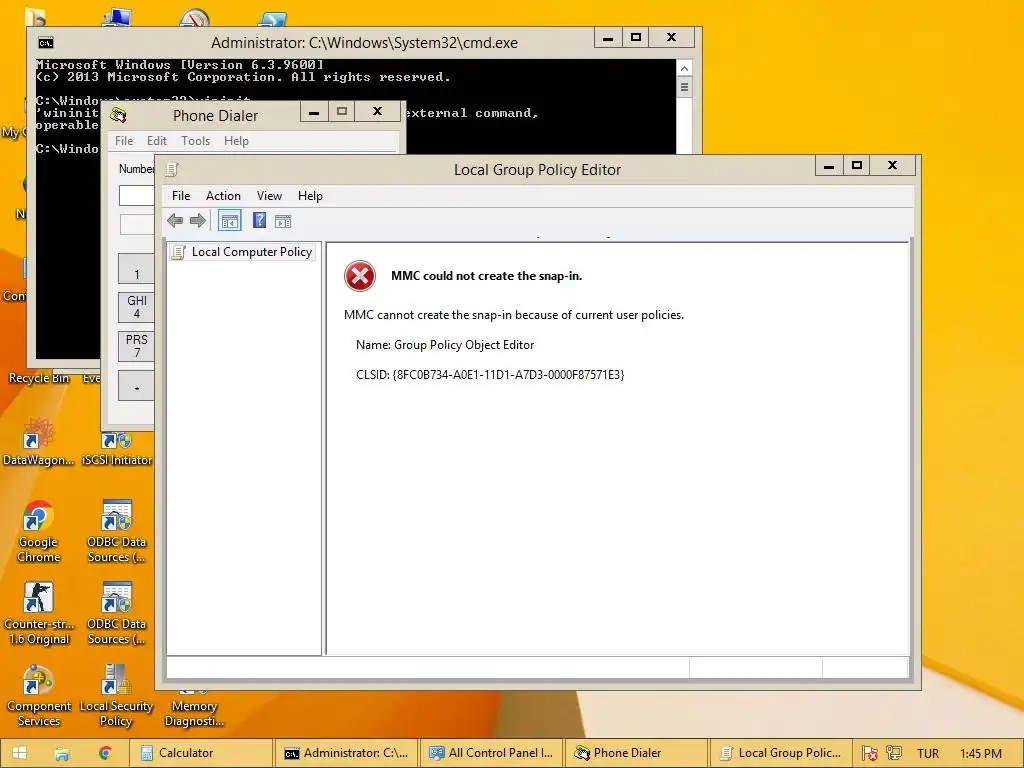Click the 1:45 PM clock
This screenshot has height=768, width=1024.
[980, 754]
